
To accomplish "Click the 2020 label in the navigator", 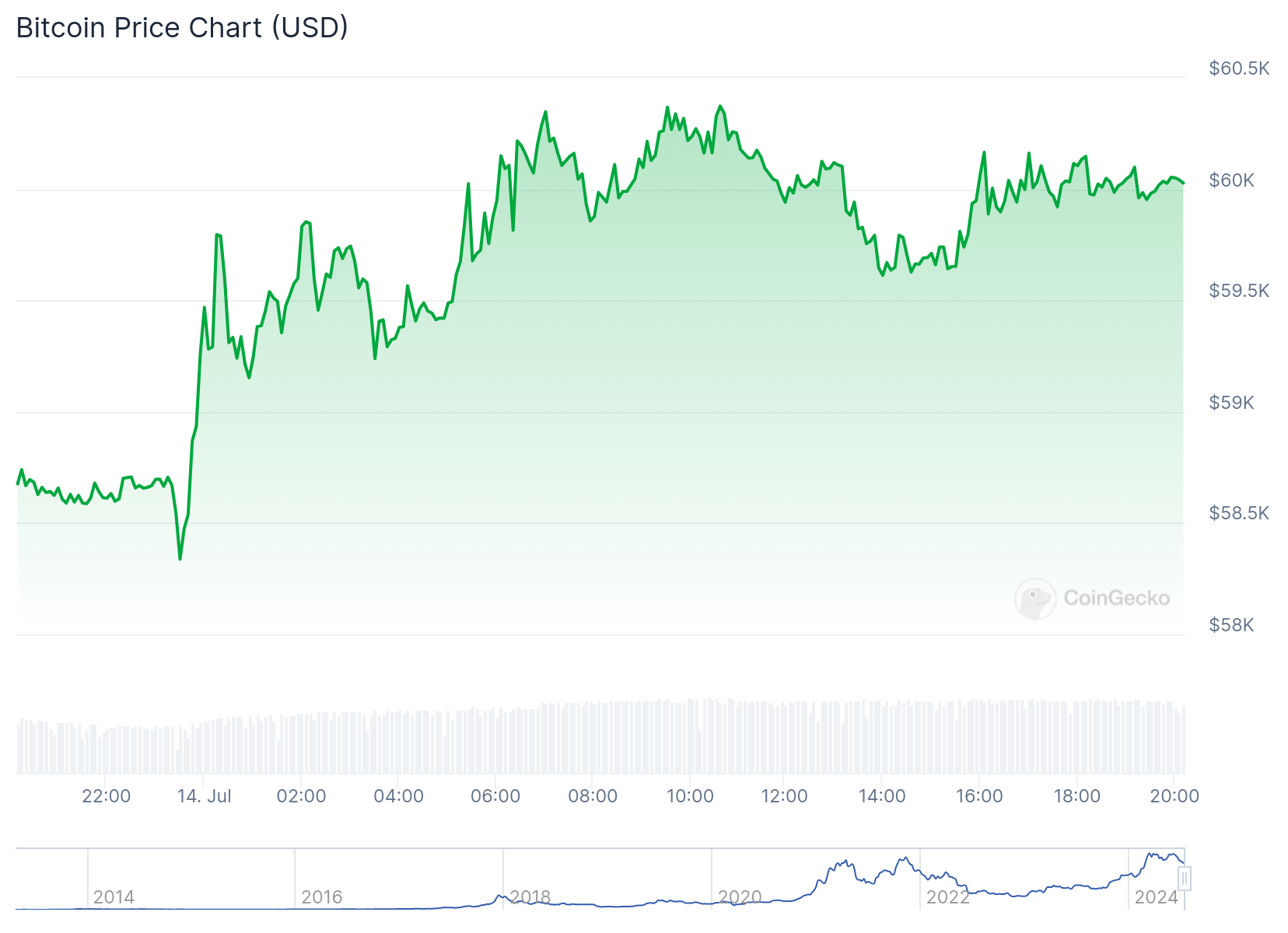I will pyautogui.click(x=740, y=897).
